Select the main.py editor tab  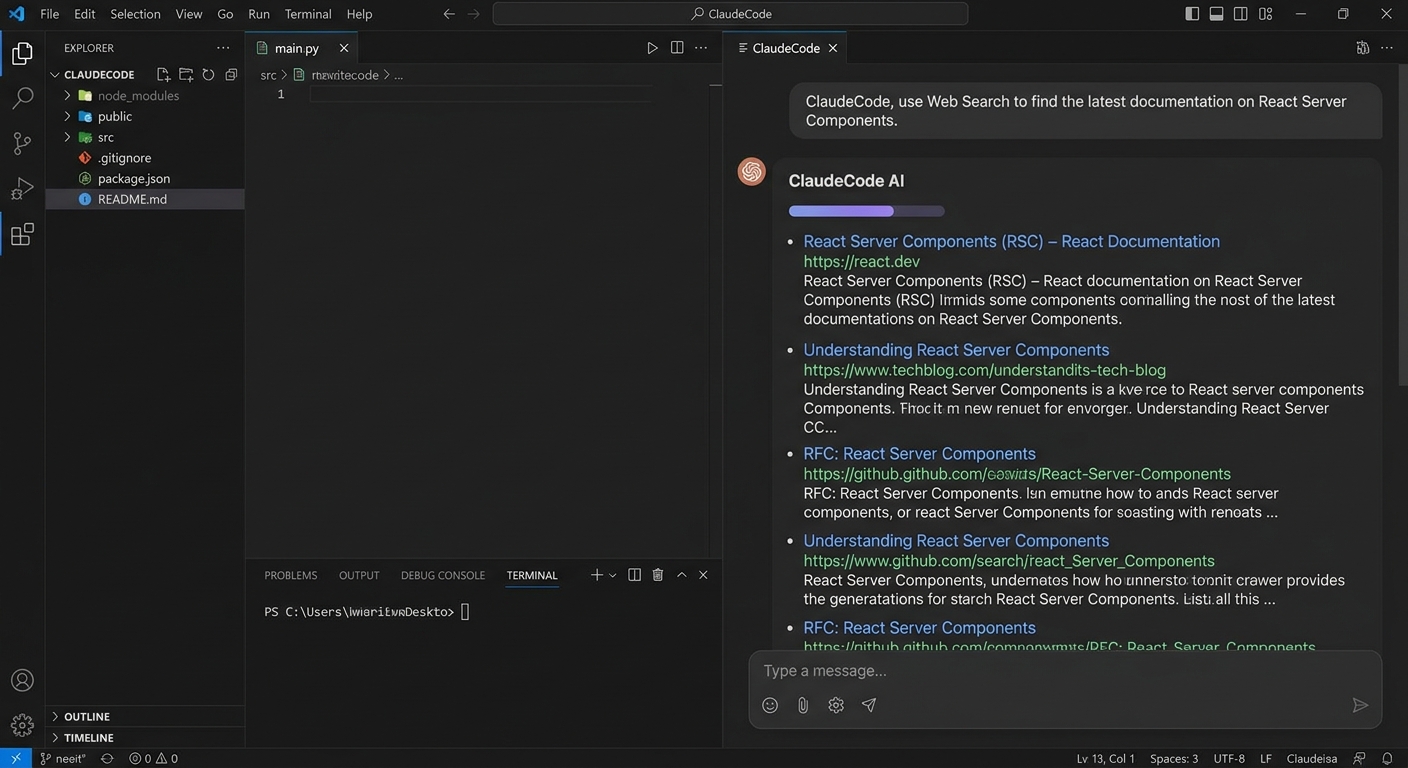pos(301,48)
